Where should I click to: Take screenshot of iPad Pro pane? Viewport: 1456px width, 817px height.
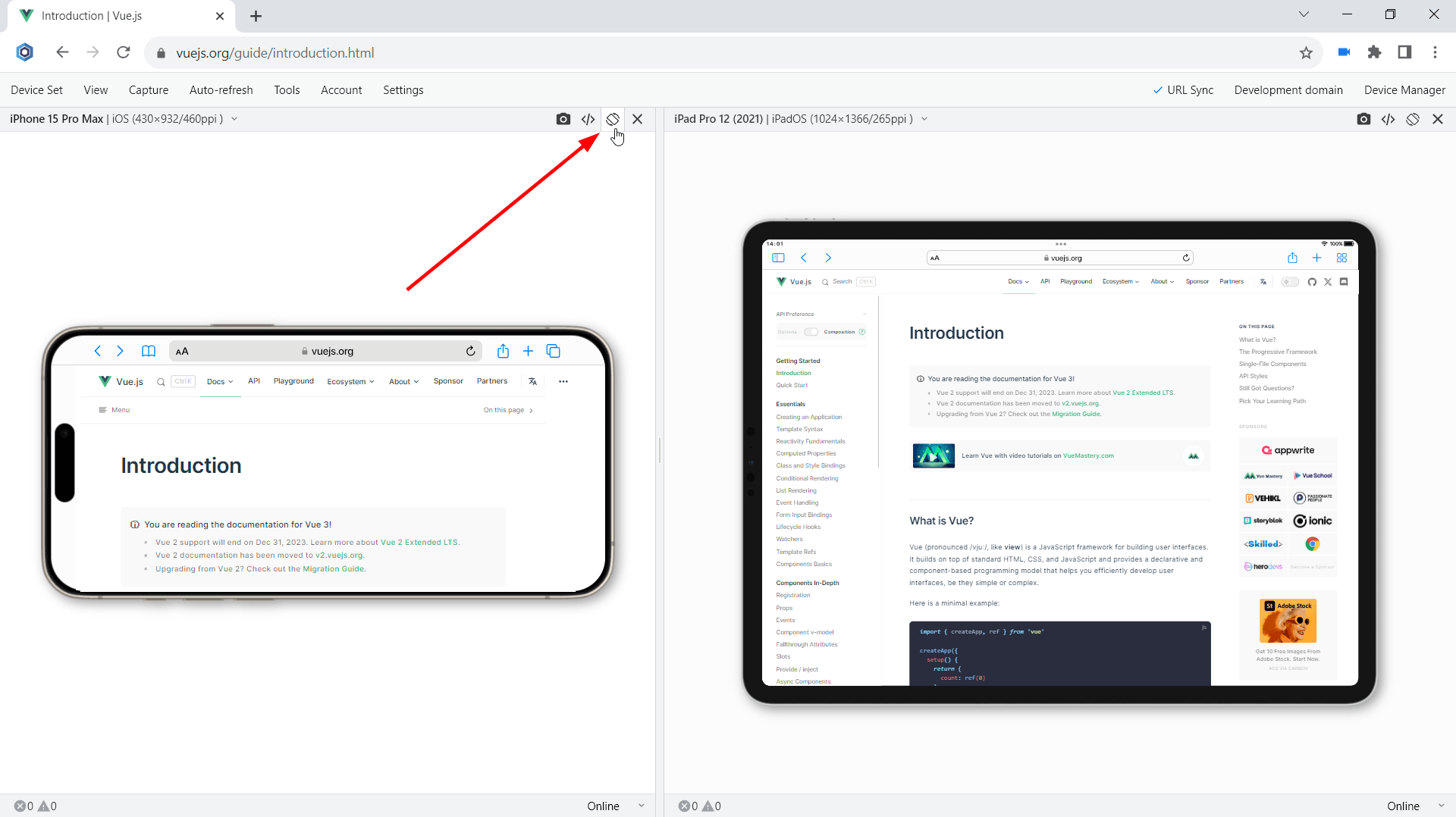click(x=1363, y=119)
